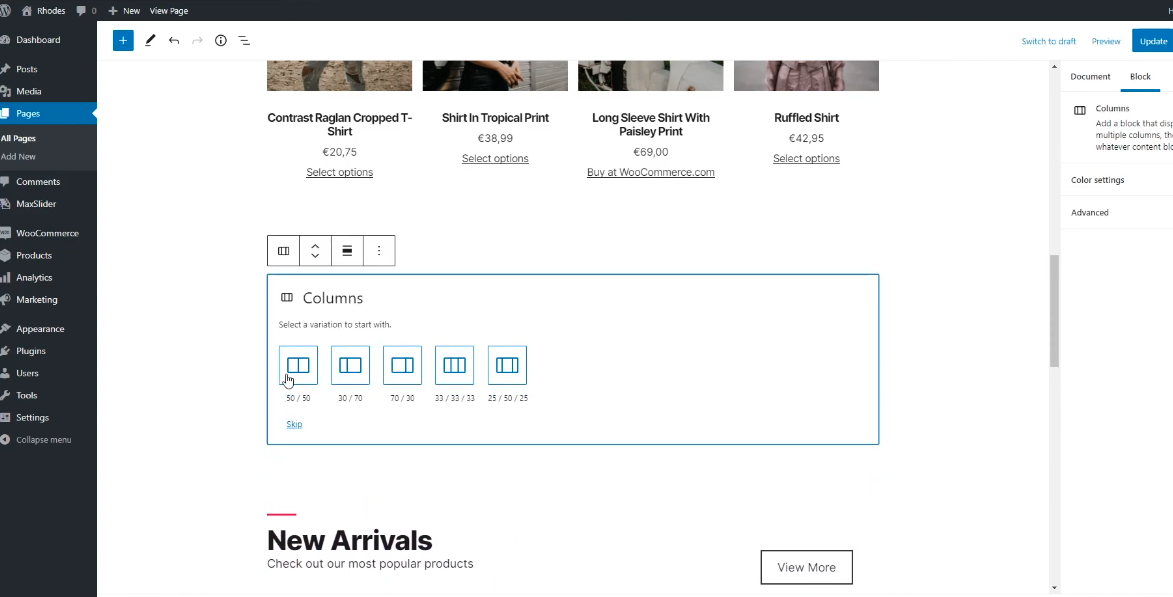
Task: Click the editor's vertical scrollbar thumb
Action: pos(1054,310)
